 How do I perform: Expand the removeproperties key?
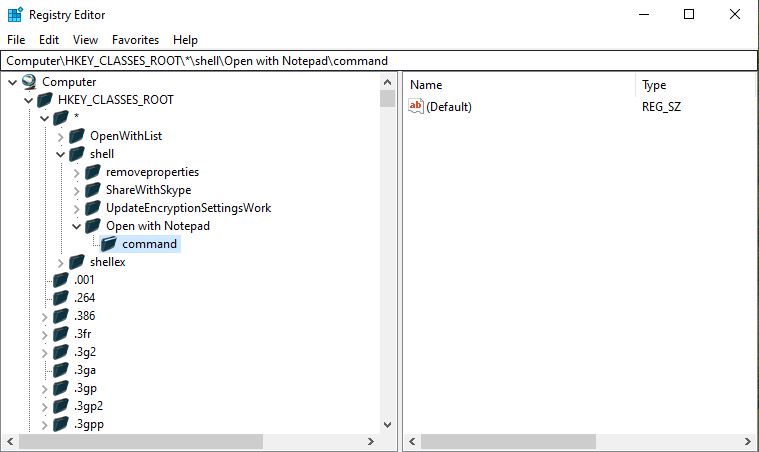77,172
